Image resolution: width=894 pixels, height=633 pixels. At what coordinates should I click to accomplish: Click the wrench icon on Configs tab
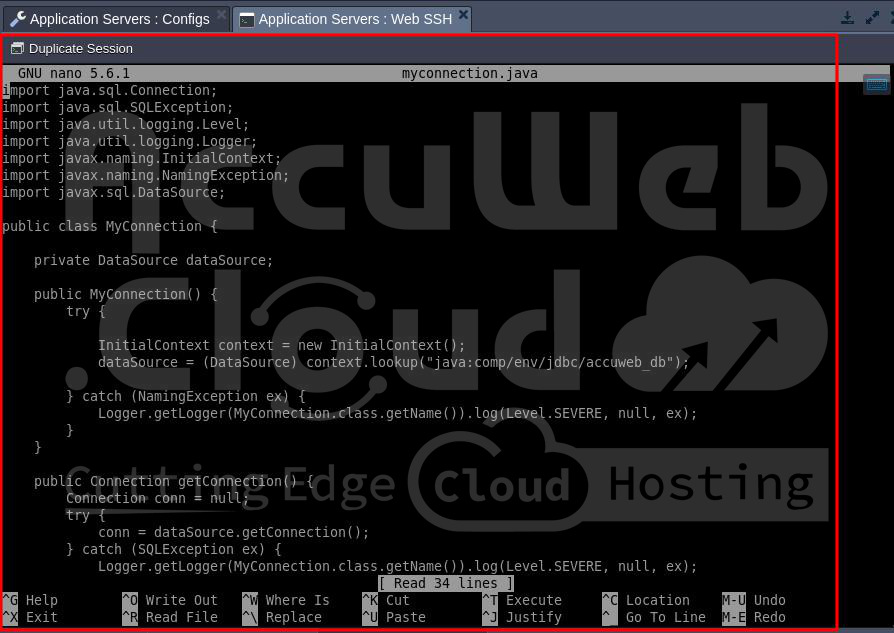pyautogui.click(x=18, y=19)
